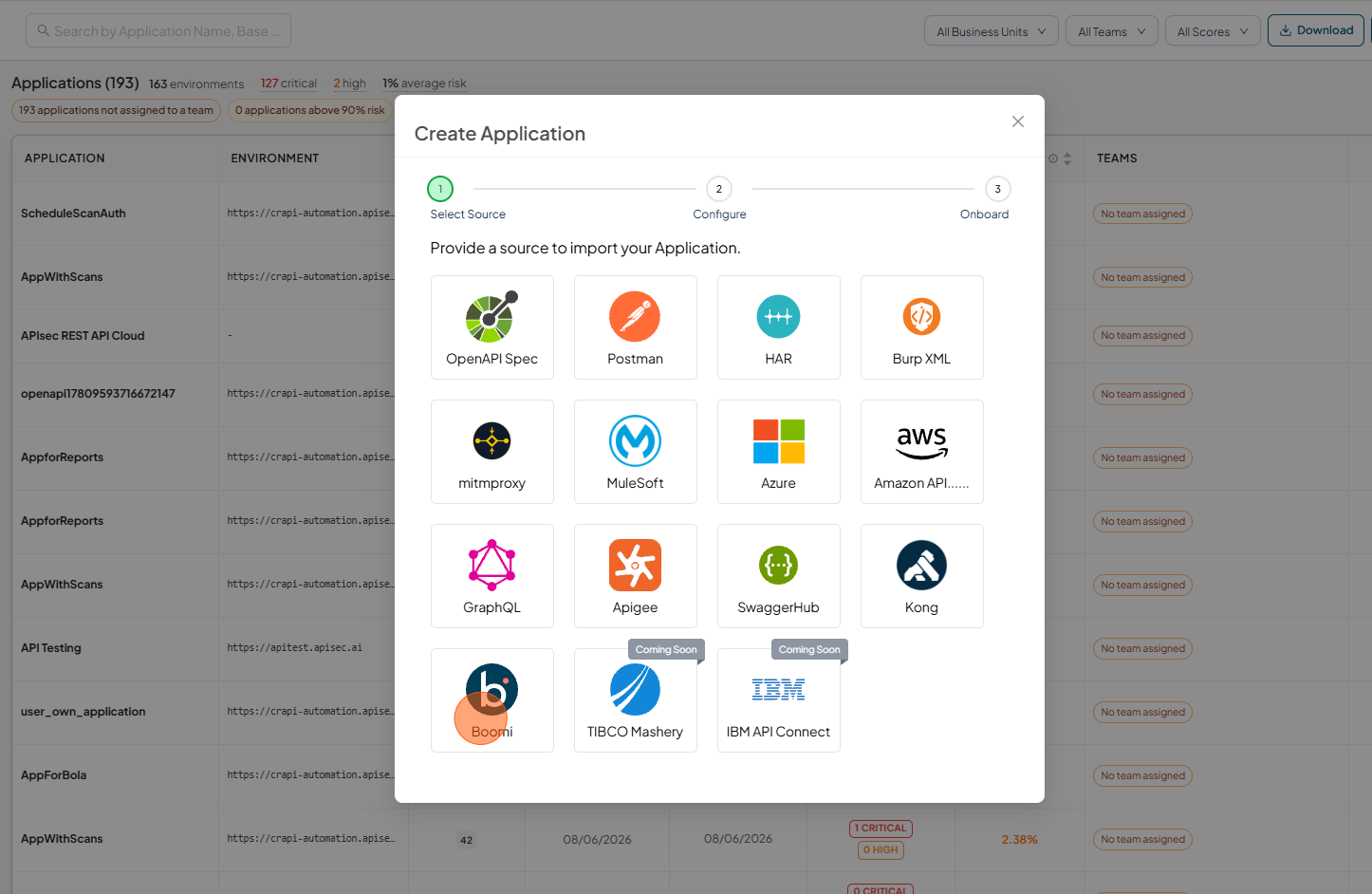The image size is (1372, 894).
Task: Click the TIBCO Mashery tile
Action: [x=636, y=700]
